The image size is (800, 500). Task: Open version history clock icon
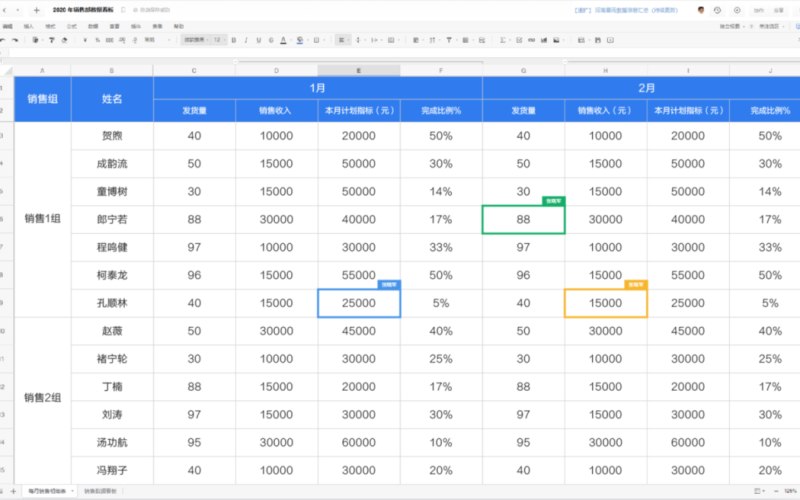tap(717, 10)
